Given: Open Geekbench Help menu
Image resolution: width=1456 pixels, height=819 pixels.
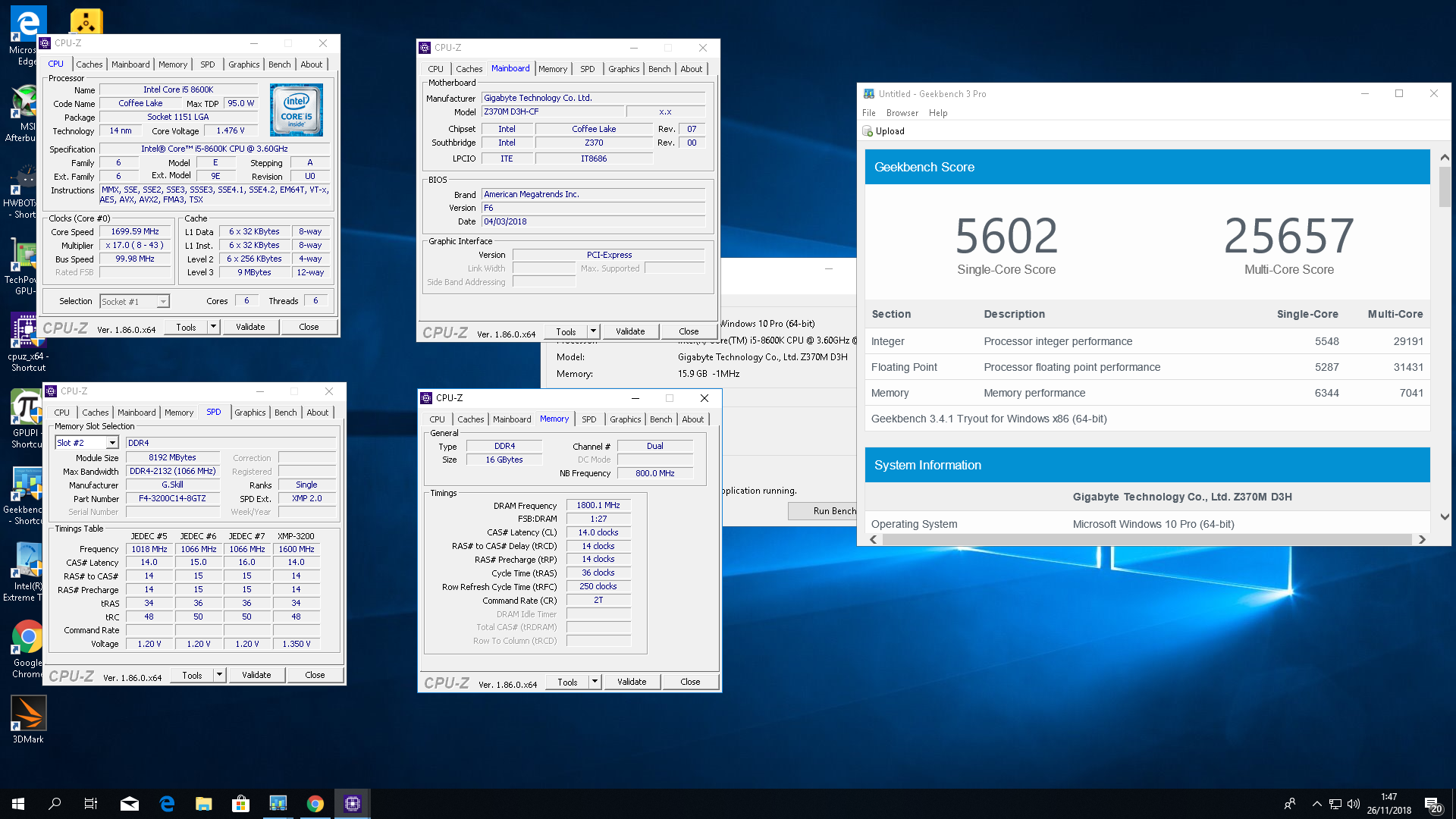Looking at the screenshot, I should (938, 113).
